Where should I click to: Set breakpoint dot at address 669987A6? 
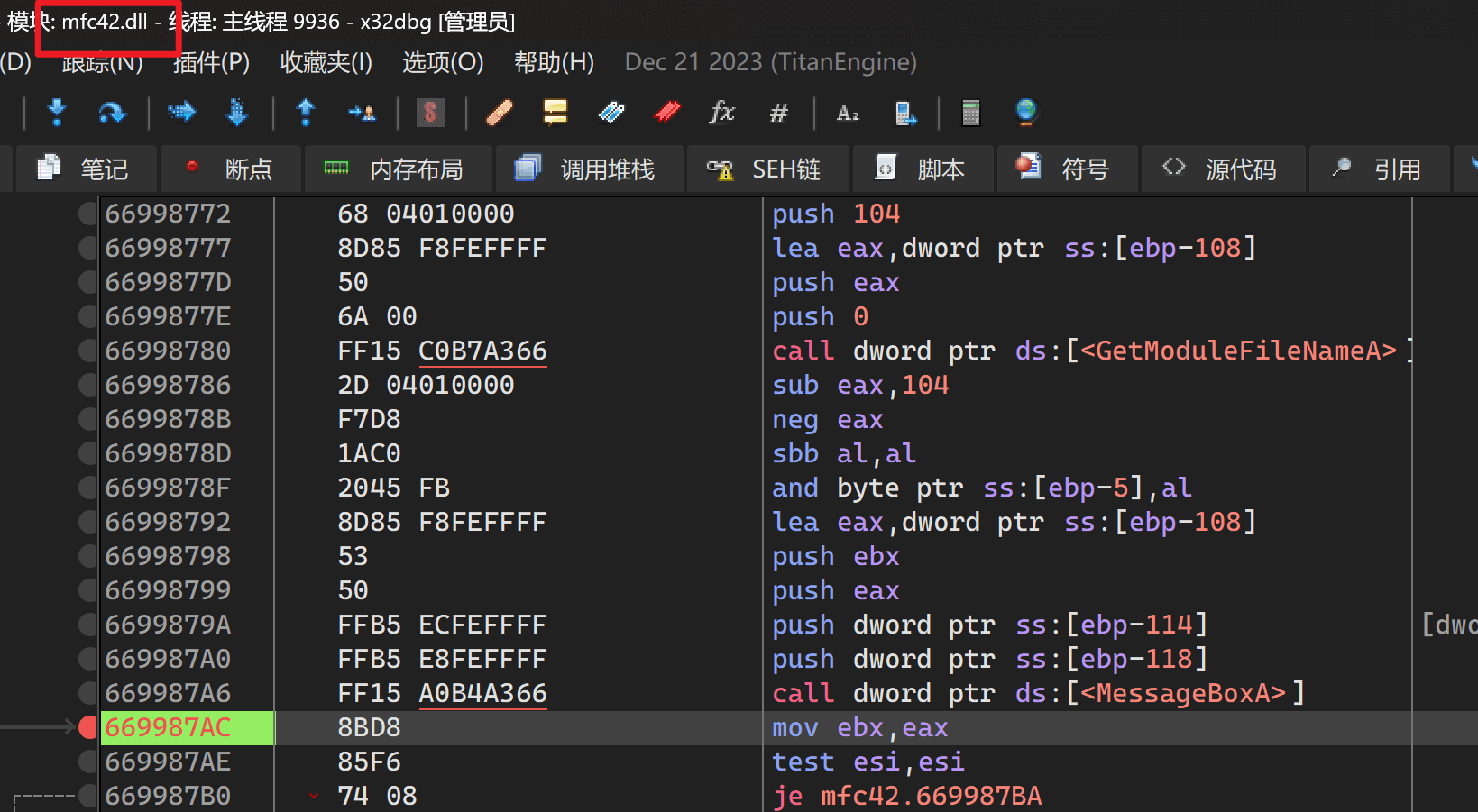point(87,693)
